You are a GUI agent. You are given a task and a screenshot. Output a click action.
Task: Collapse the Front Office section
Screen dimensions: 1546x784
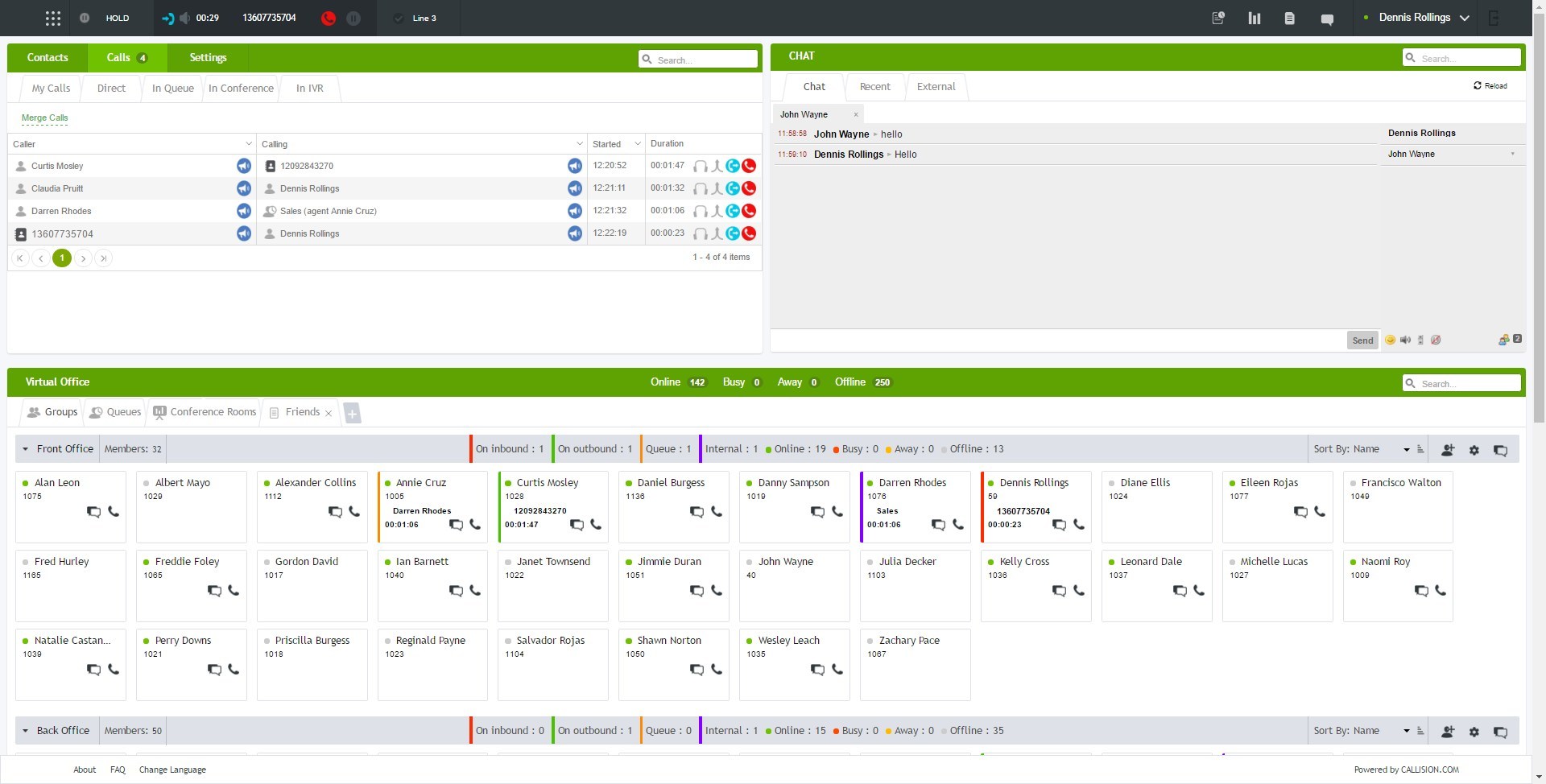pyautogui.click(x=25, y=449)
